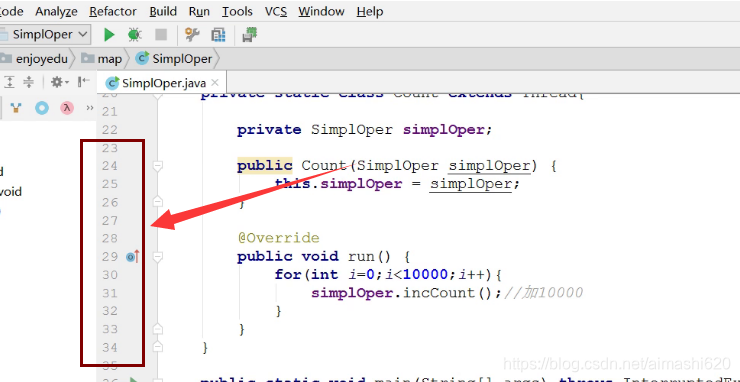Image resolution: width=740 pixels, height=382 pixels.
Task: Click line number 34 in gutter
Action: click(x=109, y=348)
